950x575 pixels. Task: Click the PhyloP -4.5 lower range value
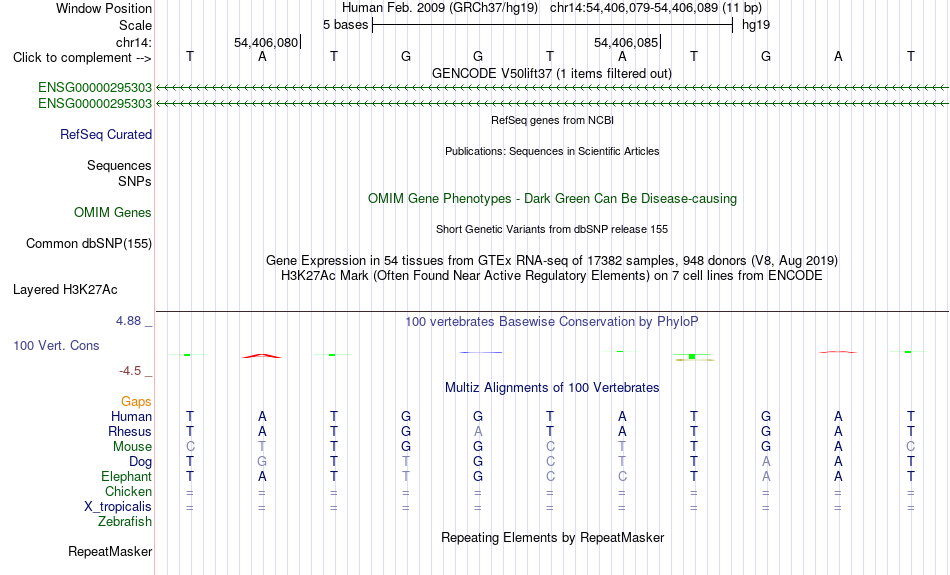point(130,370)
